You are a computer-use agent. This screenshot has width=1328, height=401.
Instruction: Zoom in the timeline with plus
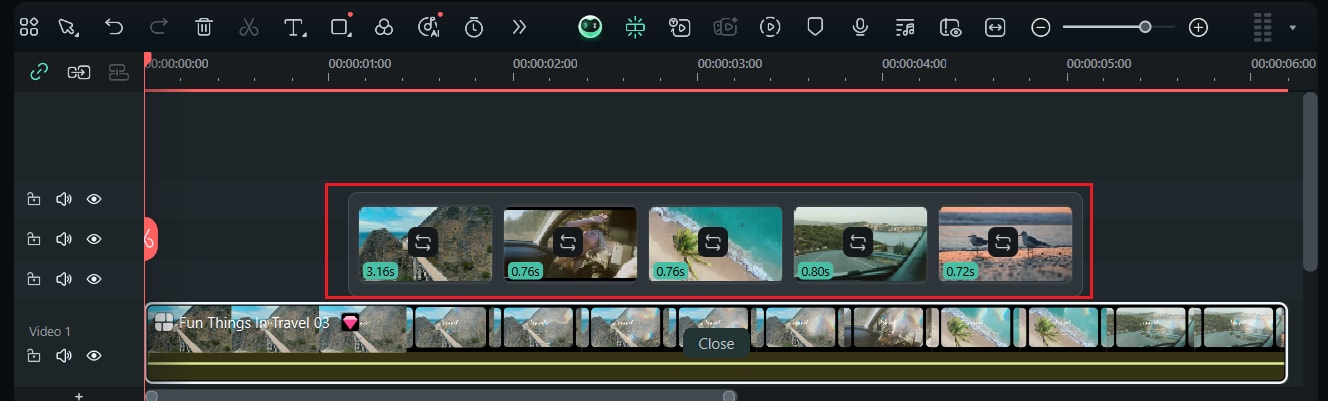[x=1198, y=28]
